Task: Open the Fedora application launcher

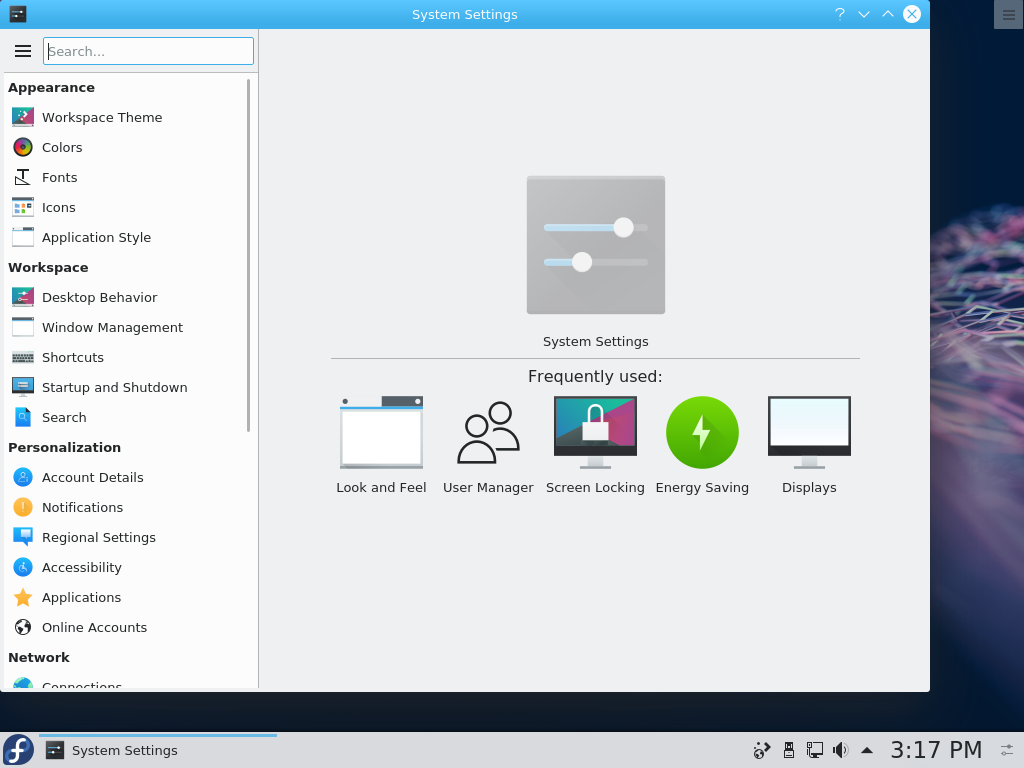Action: point(18,750)
